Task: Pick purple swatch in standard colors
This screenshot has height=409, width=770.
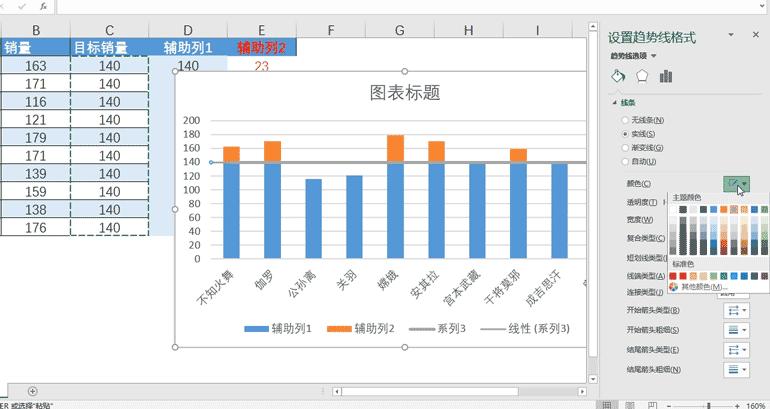Action: pyautogui.click(x=764, y=276)
